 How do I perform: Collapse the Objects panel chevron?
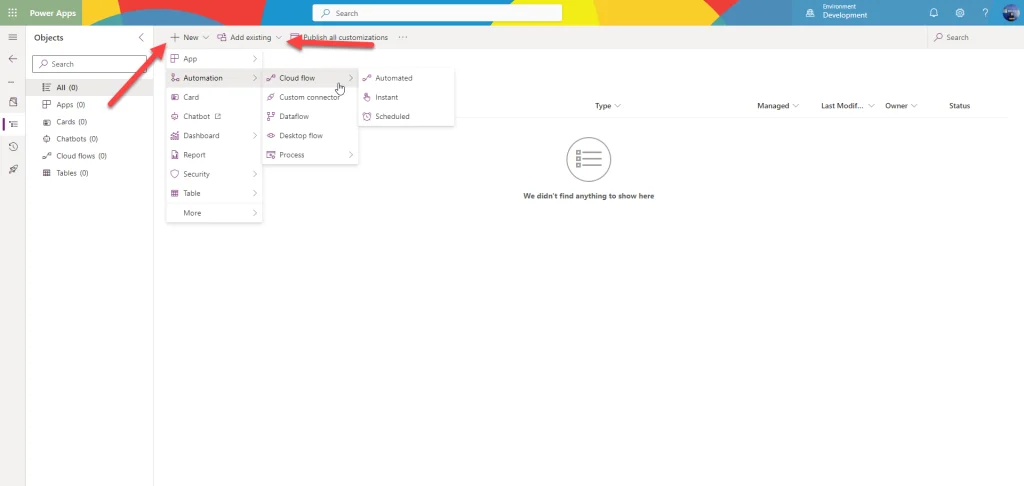click(x=141, y=37)
